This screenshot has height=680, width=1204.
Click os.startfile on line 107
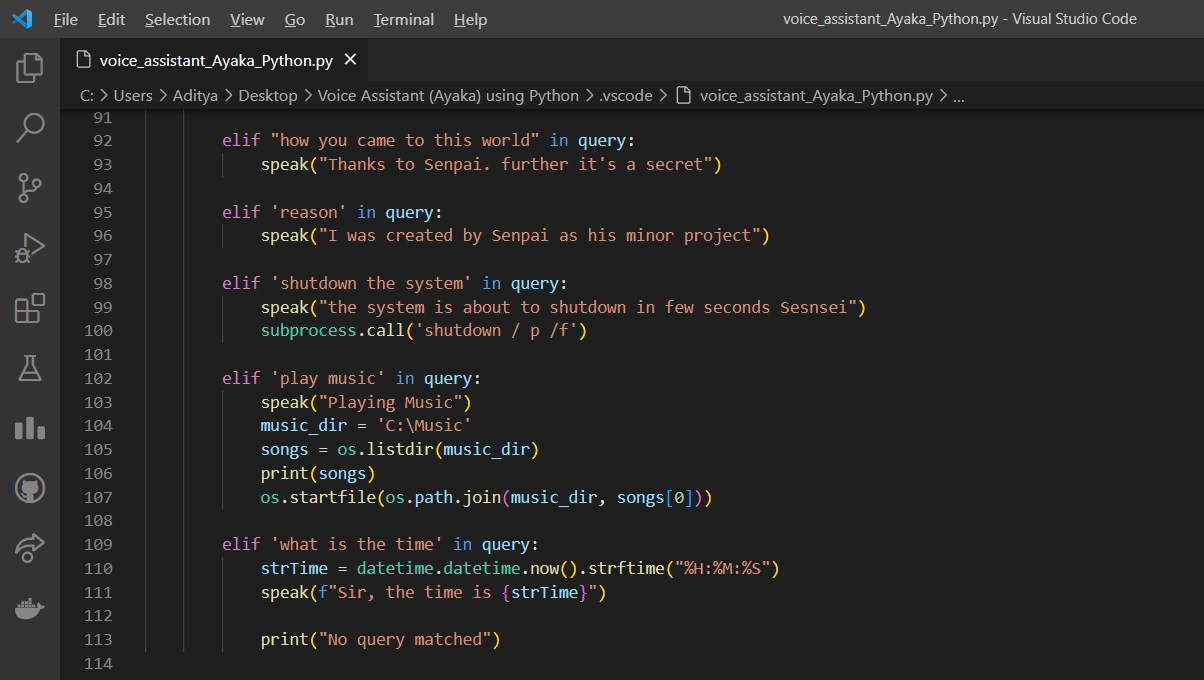click(319, 498)
